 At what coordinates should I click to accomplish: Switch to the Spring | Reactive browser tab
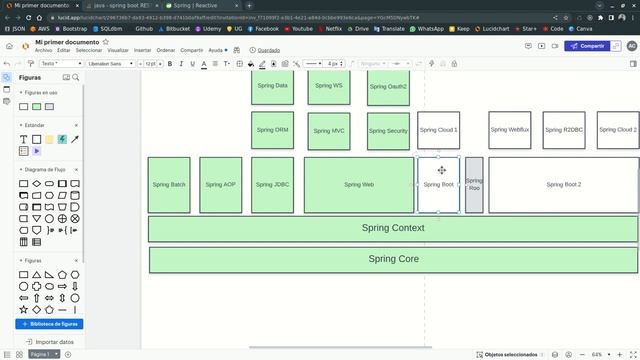click(x=202, y=6)
